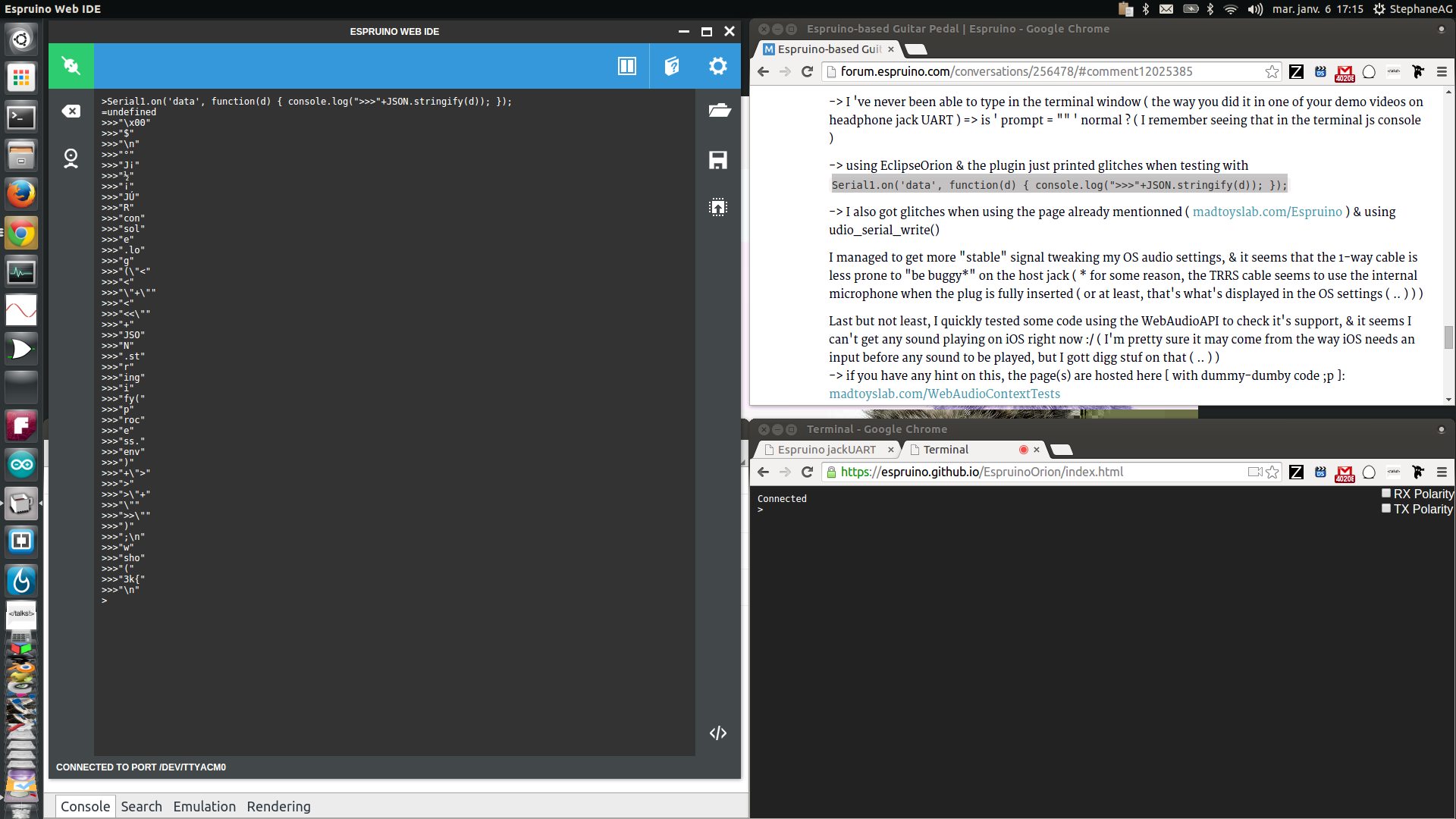The width and height of the screenshot is (1456, 819).
Task: Enable the TX Polarity checkbox
Action: click(x=1386, y=508)
